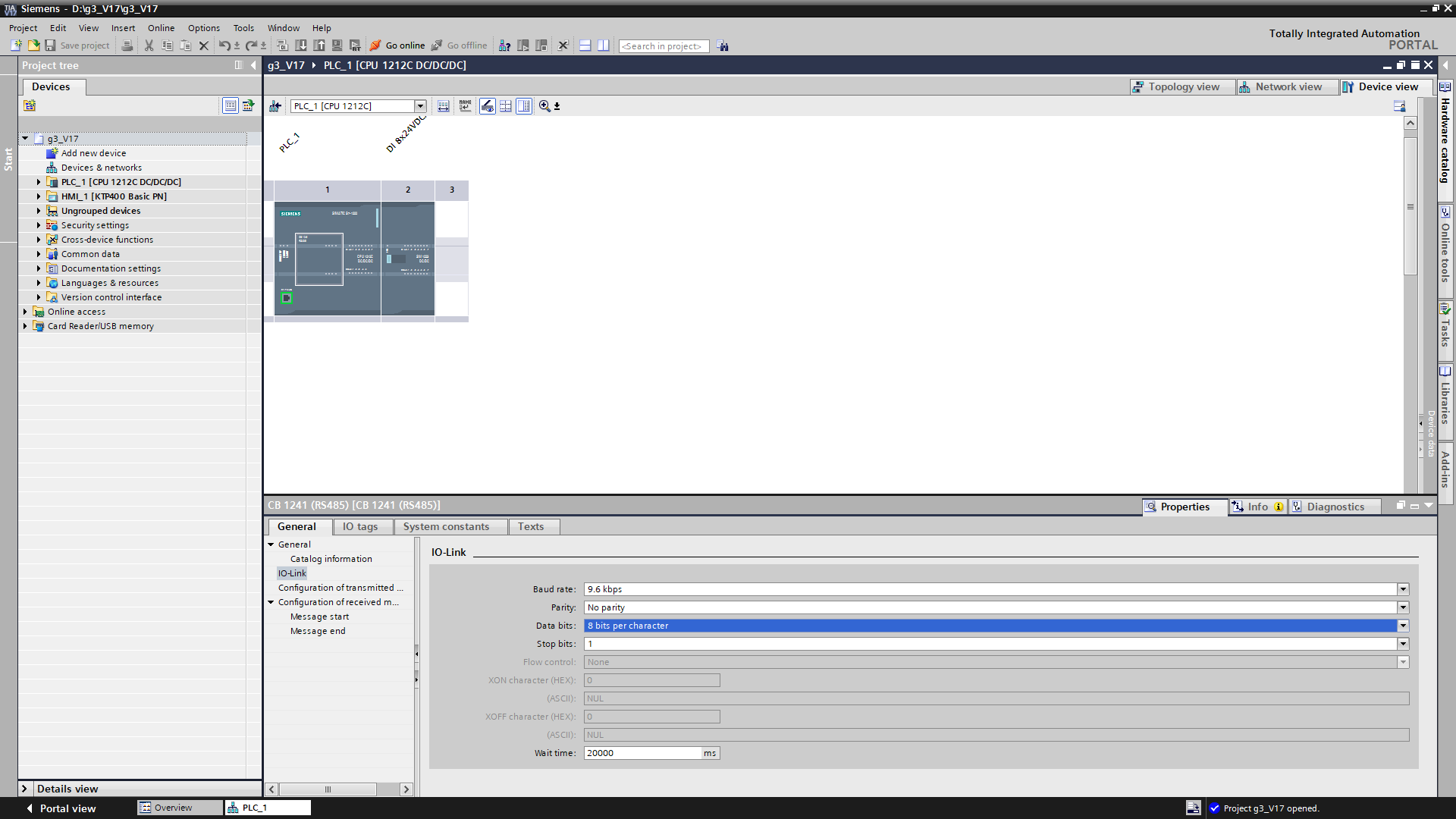The image size is (1456, 819).
Task: Toggle Show module labels icon in device view
Action: [x=465, y=106]
